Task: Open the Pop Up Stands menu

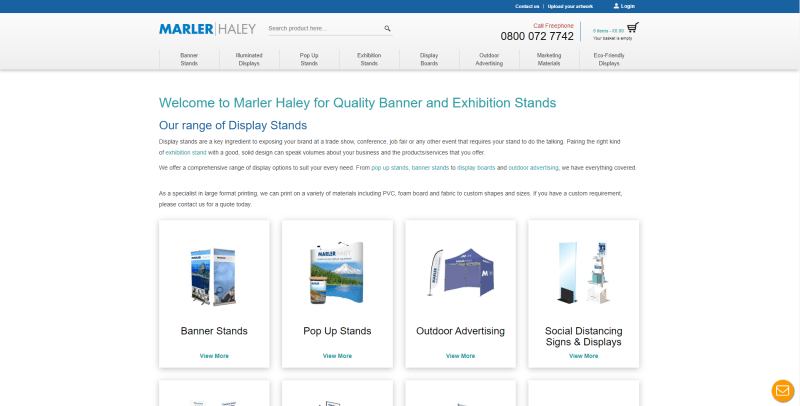Action: [x=309, y=59]
